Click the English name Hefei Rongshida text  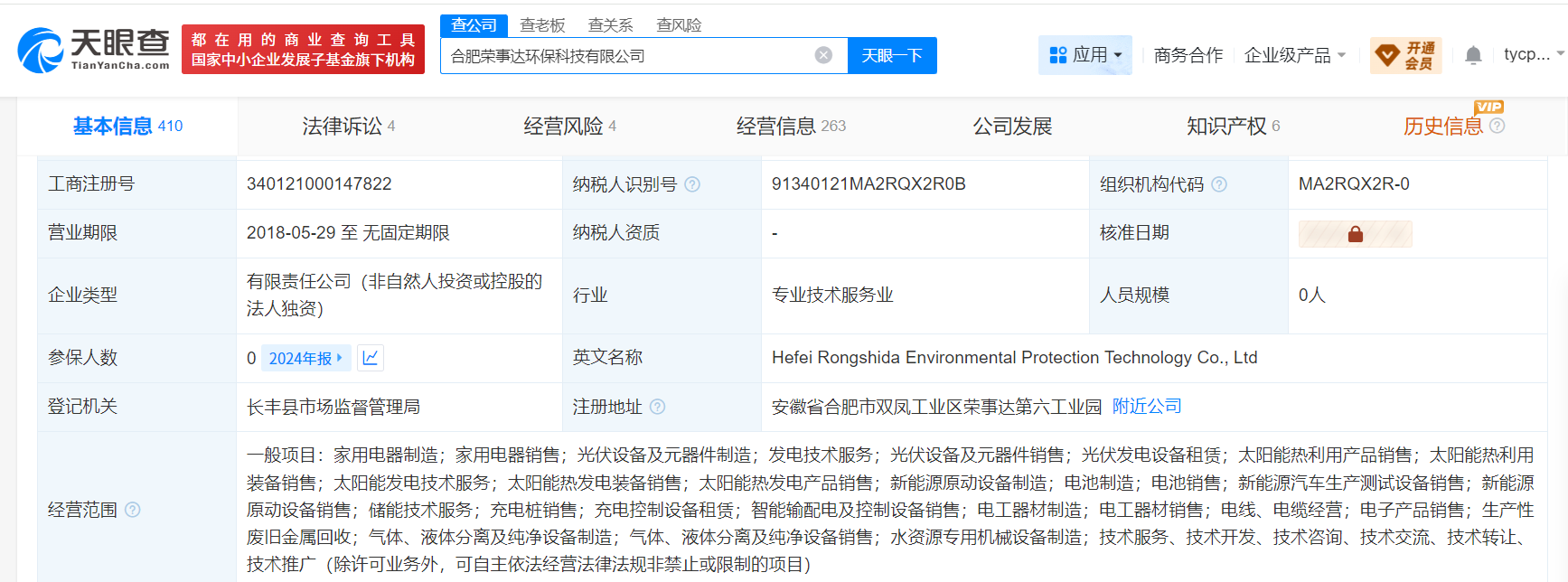pyautogui.click(x=1015, y=358)
